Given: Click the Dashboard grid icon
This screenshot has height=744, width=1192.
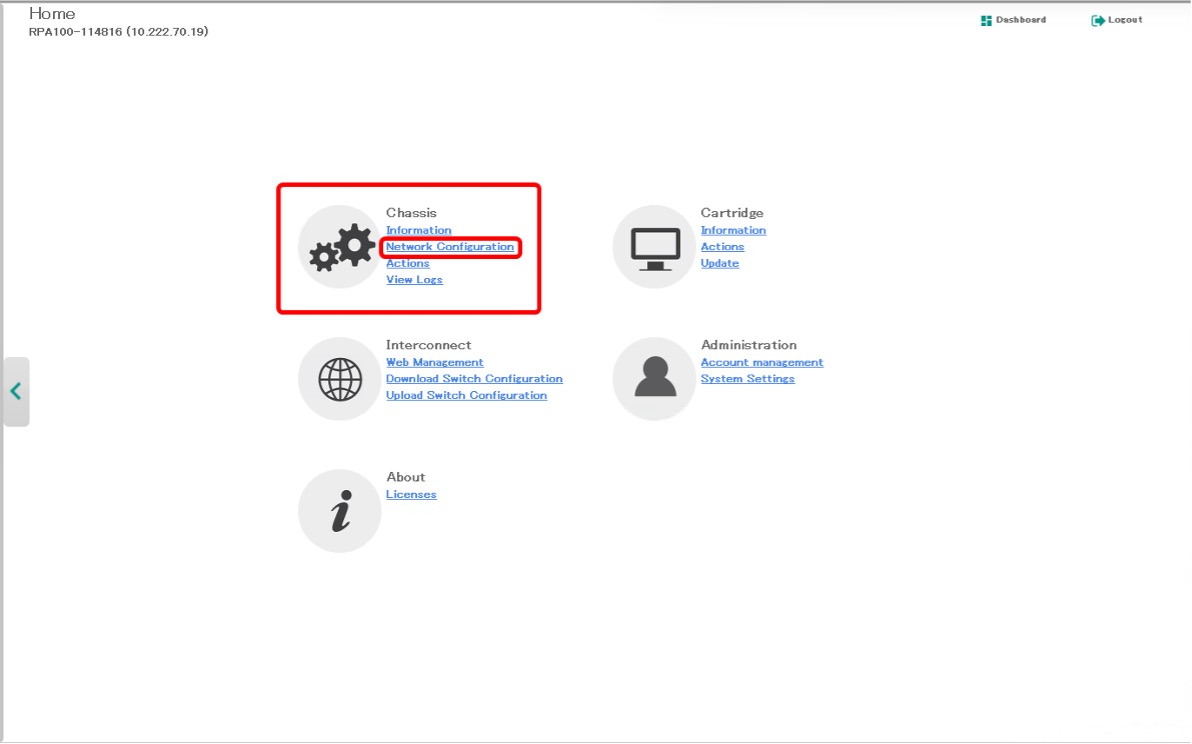Looking at the screenshot, I should point(986,20).
